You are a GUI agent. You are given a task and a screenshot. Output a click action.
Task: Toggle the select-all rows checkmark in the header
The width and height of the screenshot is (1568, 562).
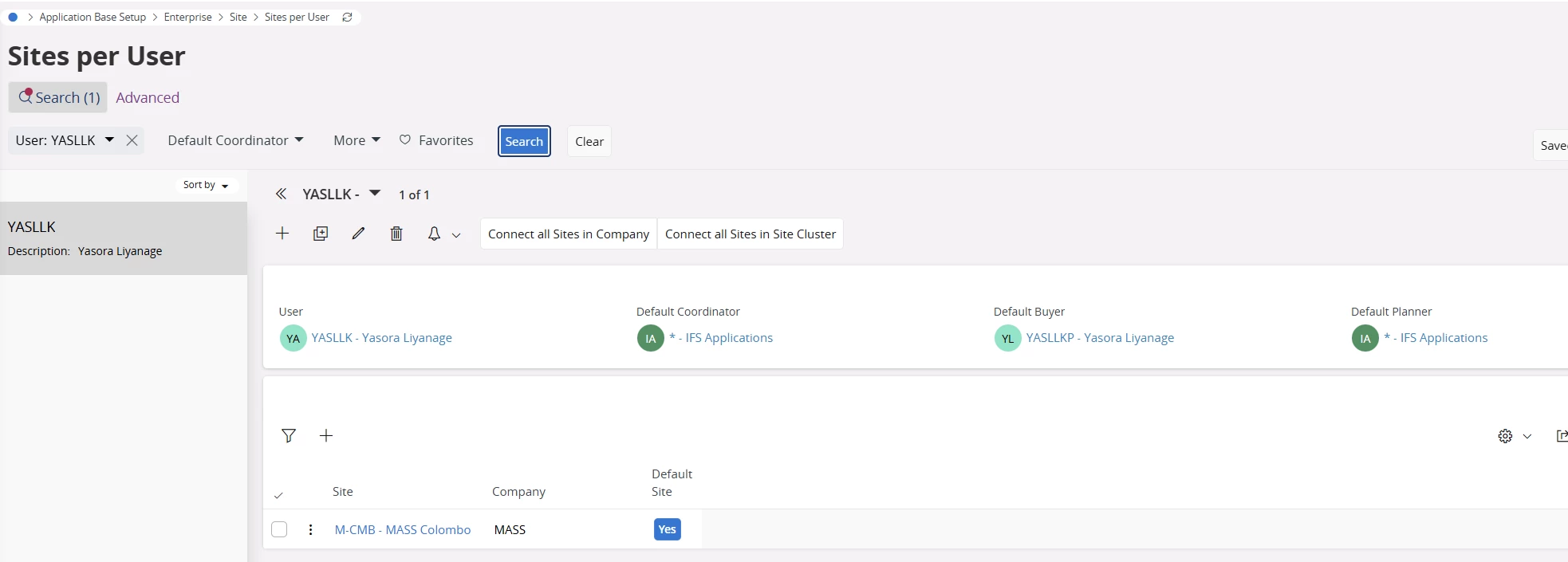pyautogui.click(x=278, y=495)
